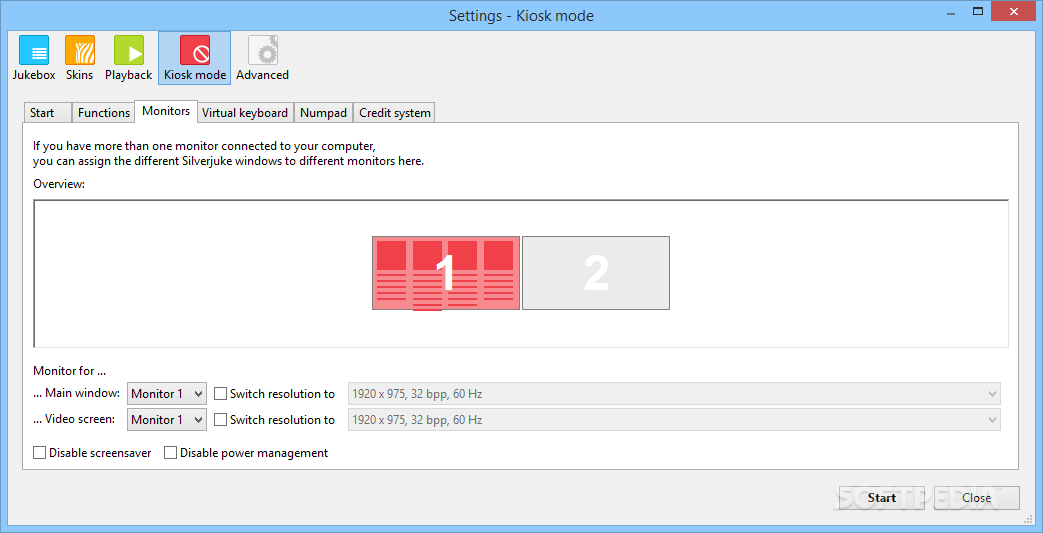Click the Close button at bottom
This screenshot has height=533, width=1043.
(x=976, y=498)
